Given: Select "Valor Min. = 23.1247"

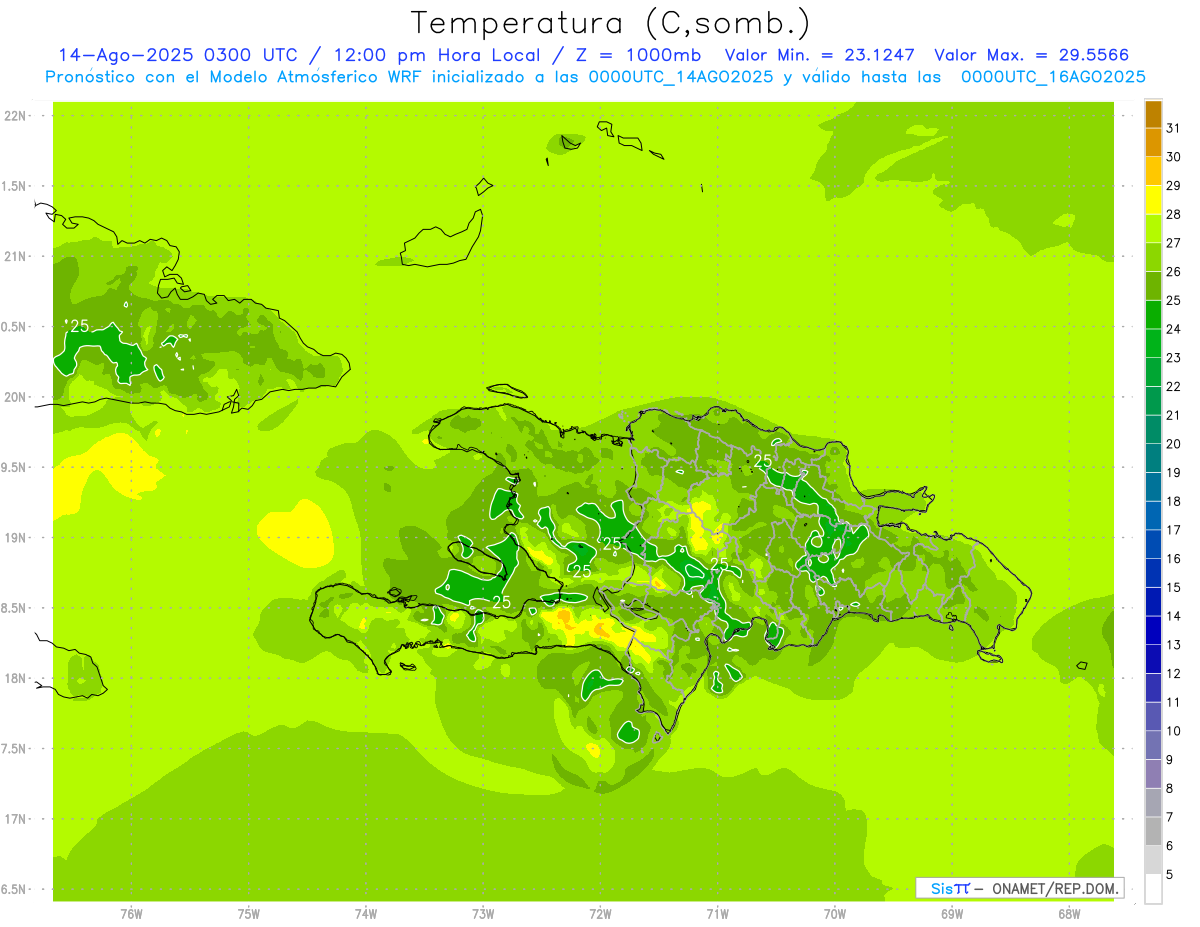Looking at the screenshot, I should tap(820, 55).
